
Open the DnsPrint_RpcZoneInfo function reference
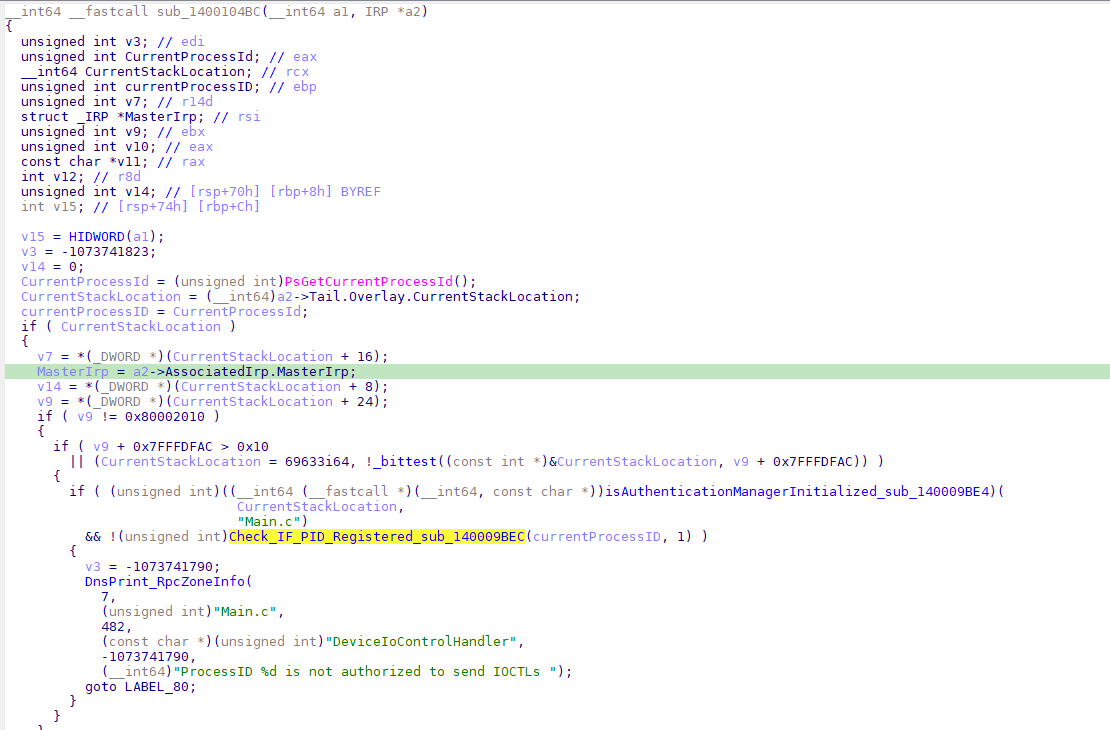[165, 581]
